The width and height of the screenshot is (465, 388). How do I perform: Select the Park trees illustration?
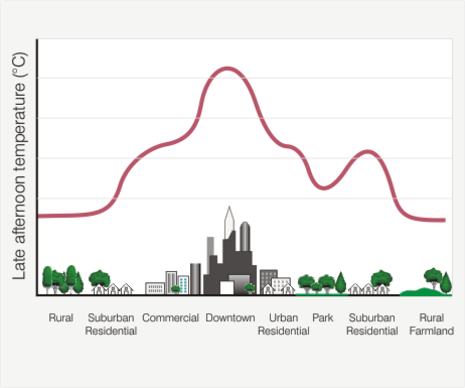[x=322, y=283]
